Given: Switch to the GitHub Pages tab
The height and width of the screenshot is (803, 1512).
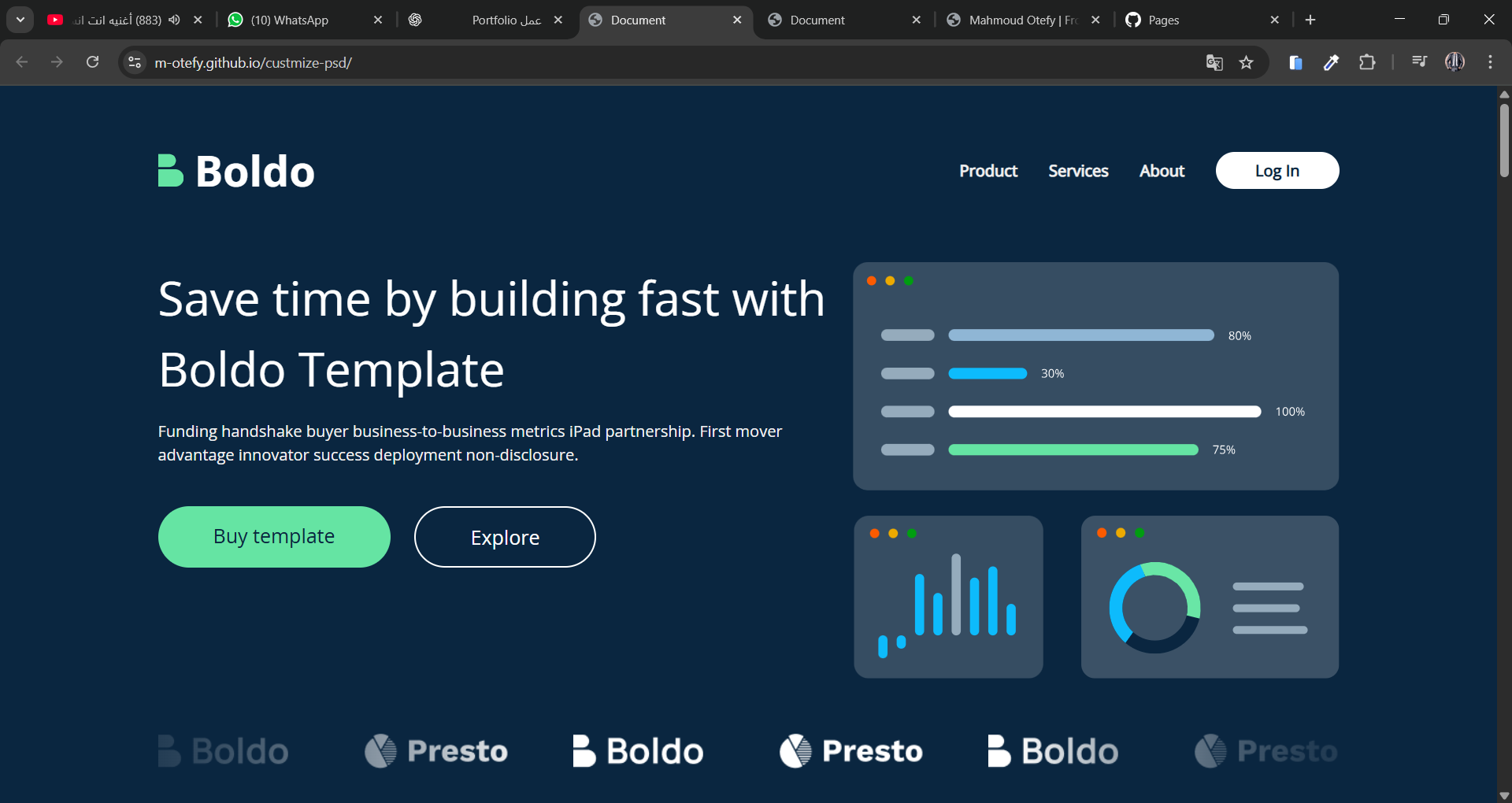Looking at the screenshot, I should tap(1164, 20).
